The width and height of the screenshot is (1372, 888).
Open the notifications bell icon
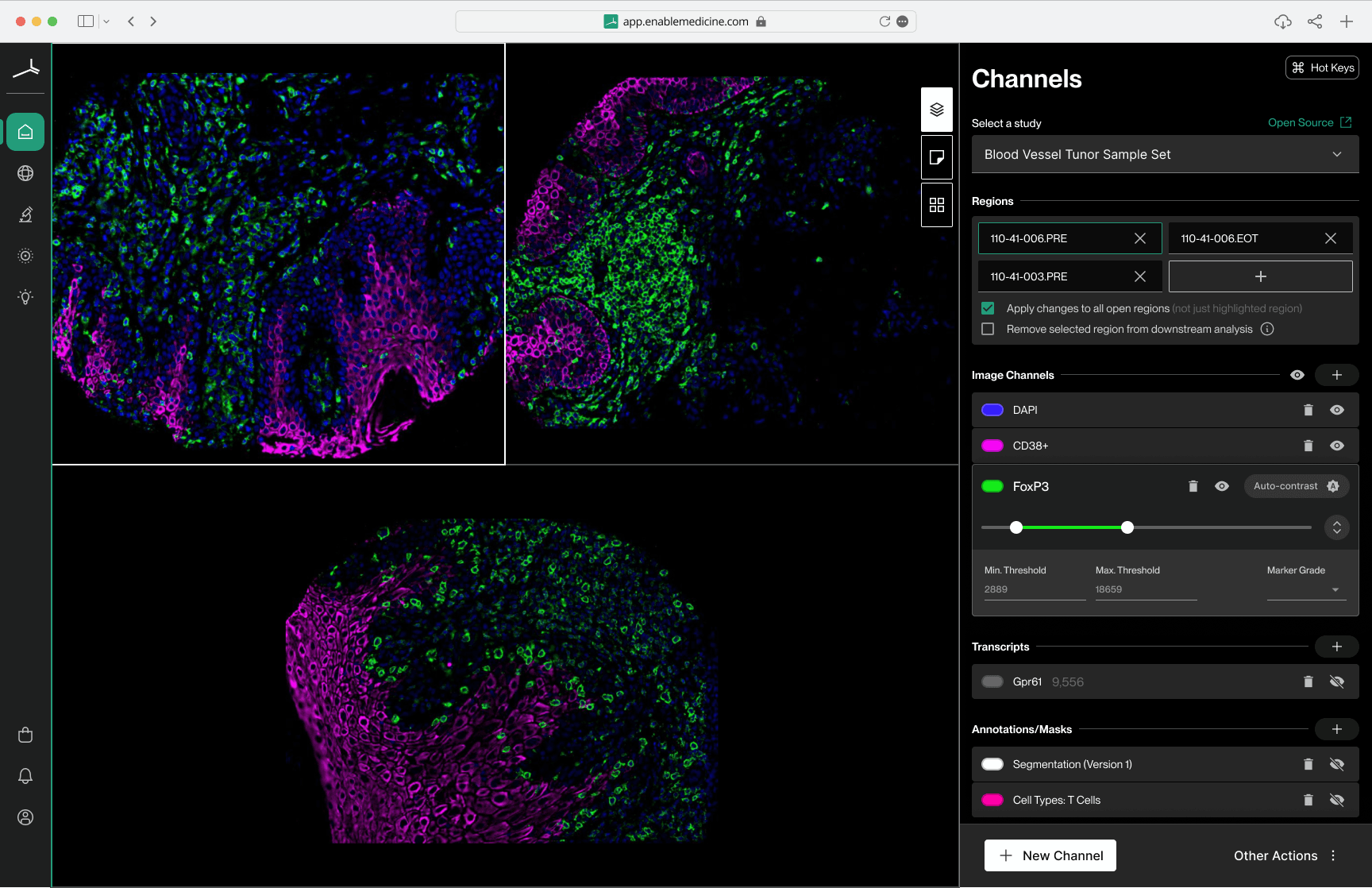point(25,776)
